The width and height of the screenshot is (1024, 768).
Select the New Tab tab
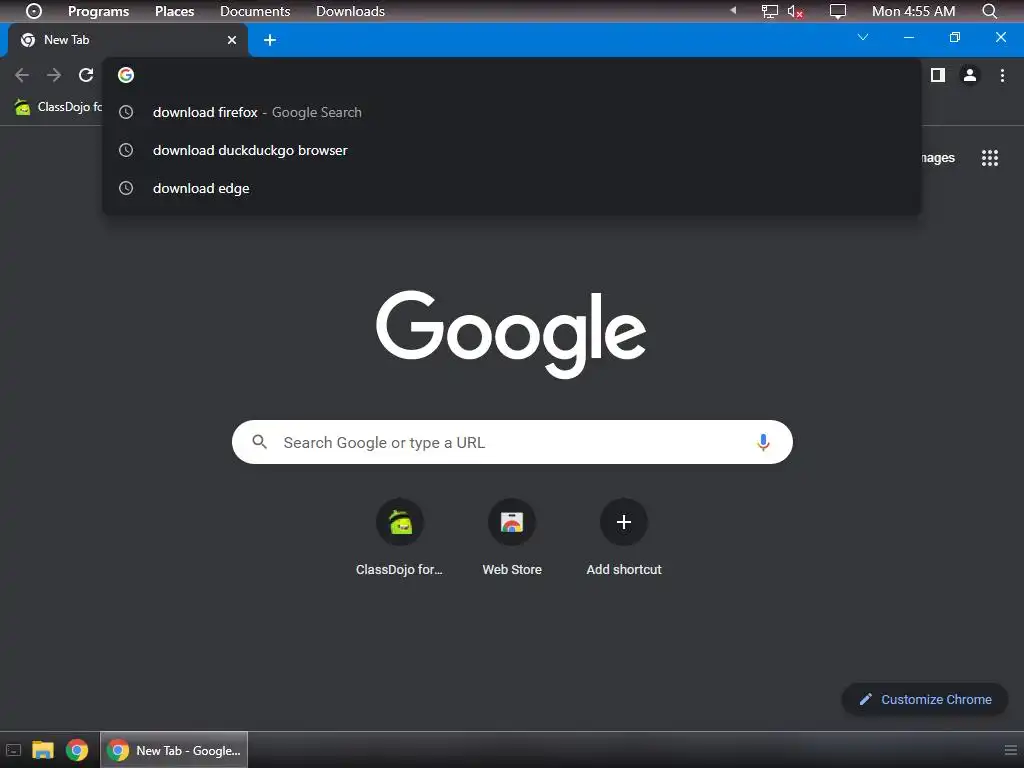tap(127, 40)
